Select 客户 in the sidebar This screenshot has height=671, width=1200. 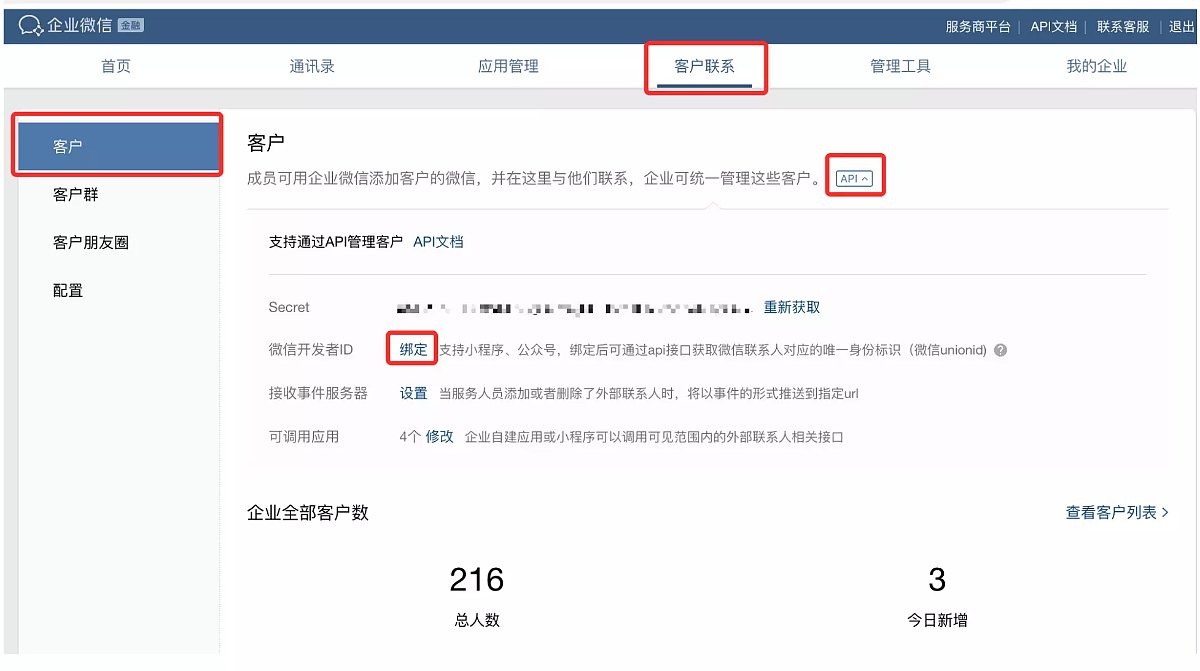coord(119,147)
